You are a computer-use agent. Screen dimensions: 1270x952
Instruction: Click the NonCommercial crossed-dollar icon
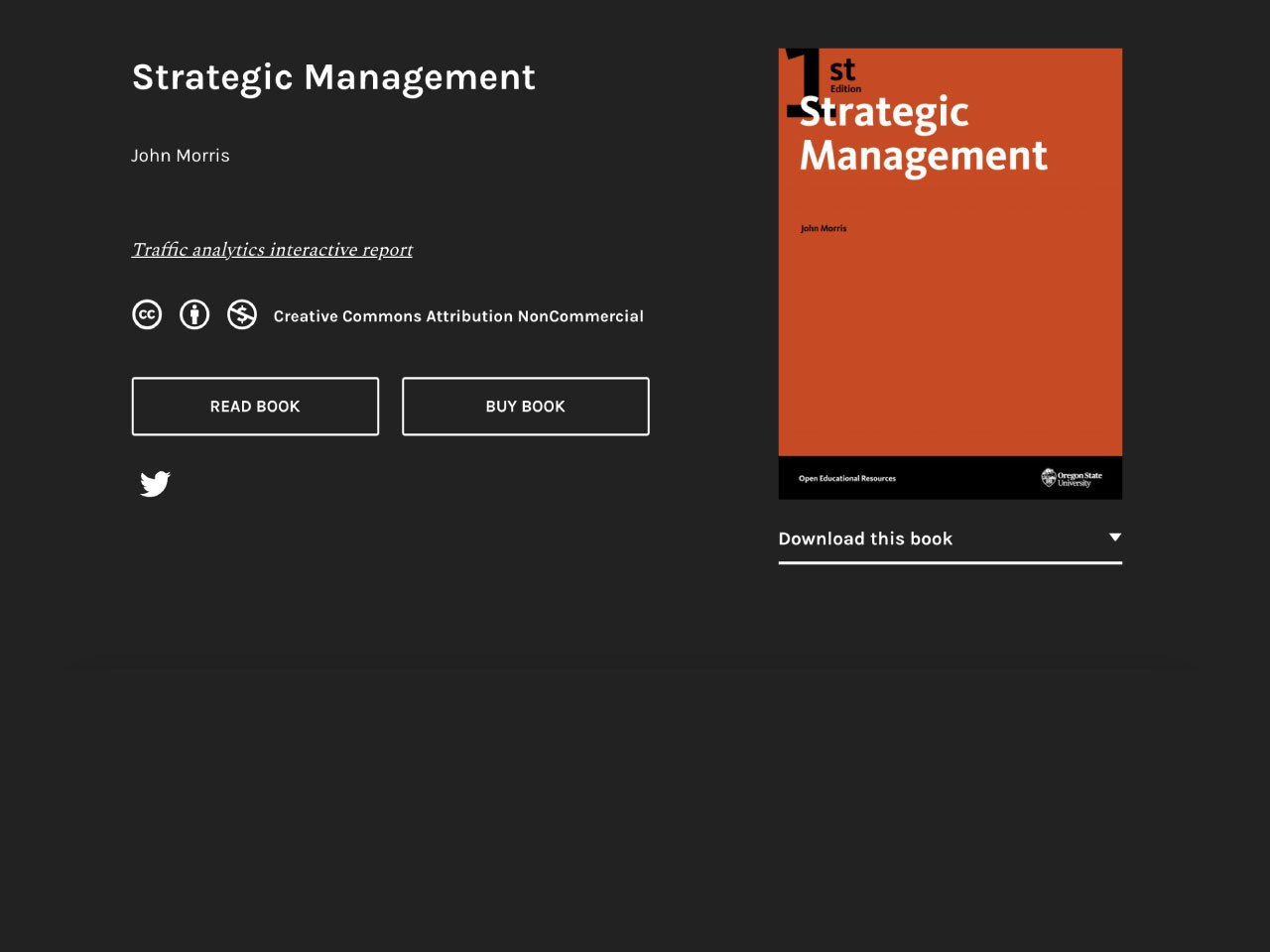241,314
